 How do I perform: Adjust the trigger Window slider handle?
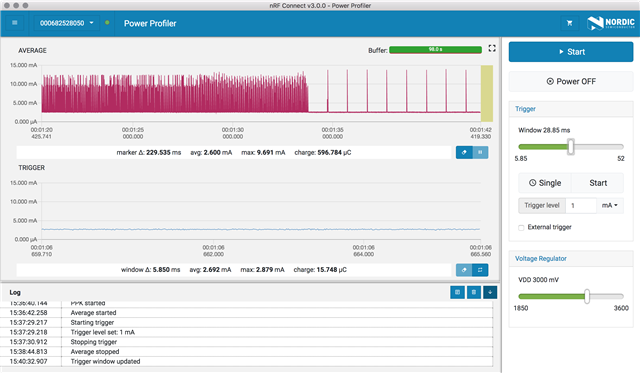571,147
